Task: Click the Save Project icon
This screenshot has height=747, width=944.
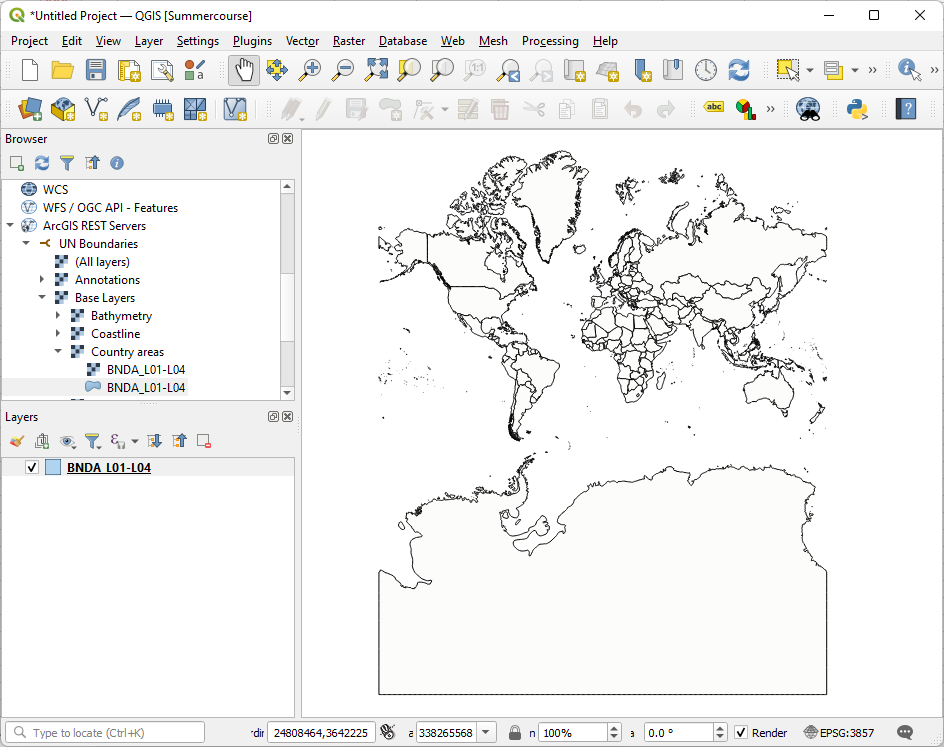Action: pyautogui.click(x=95, y=71)
